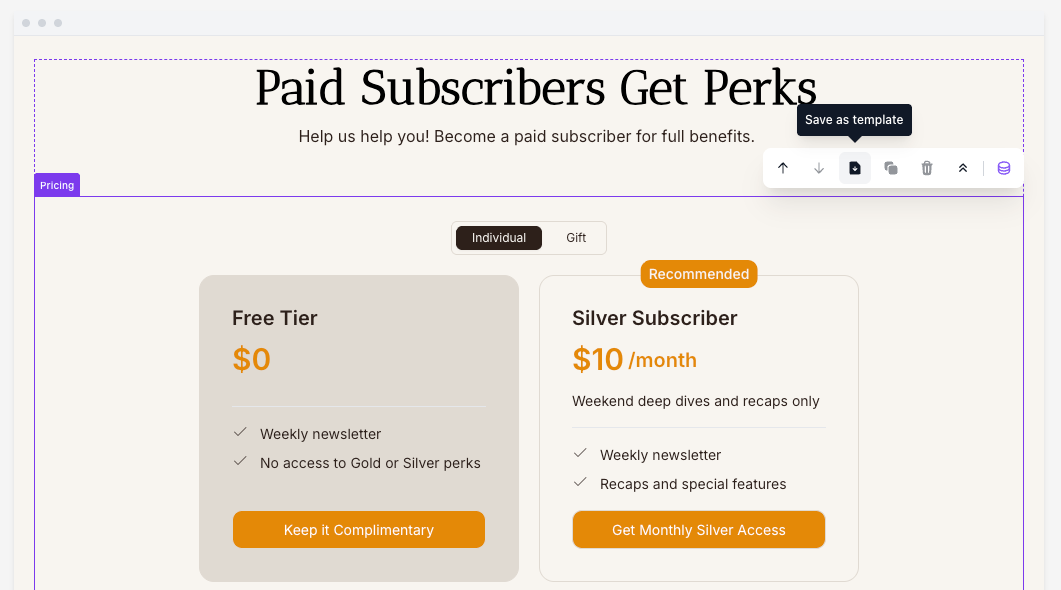This screenshot has height=590, width=1061.
Task: Click checkmark beside No access to Gold
Action: coord(240,461)
